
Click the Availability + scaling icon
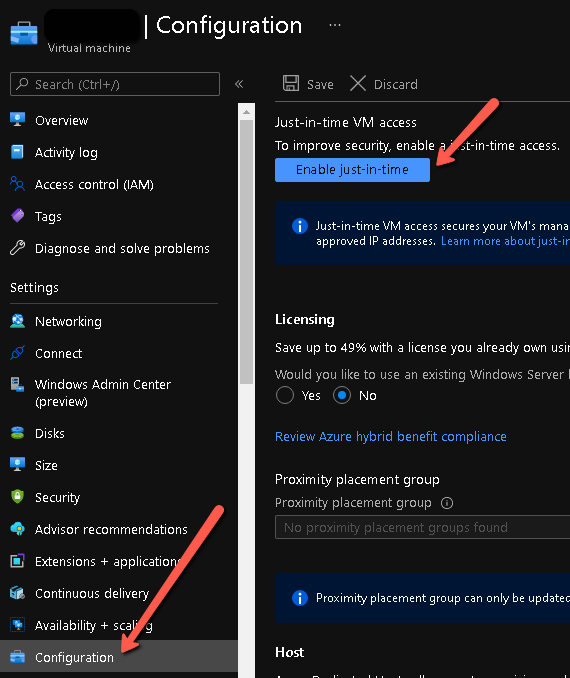click(17, 625)
